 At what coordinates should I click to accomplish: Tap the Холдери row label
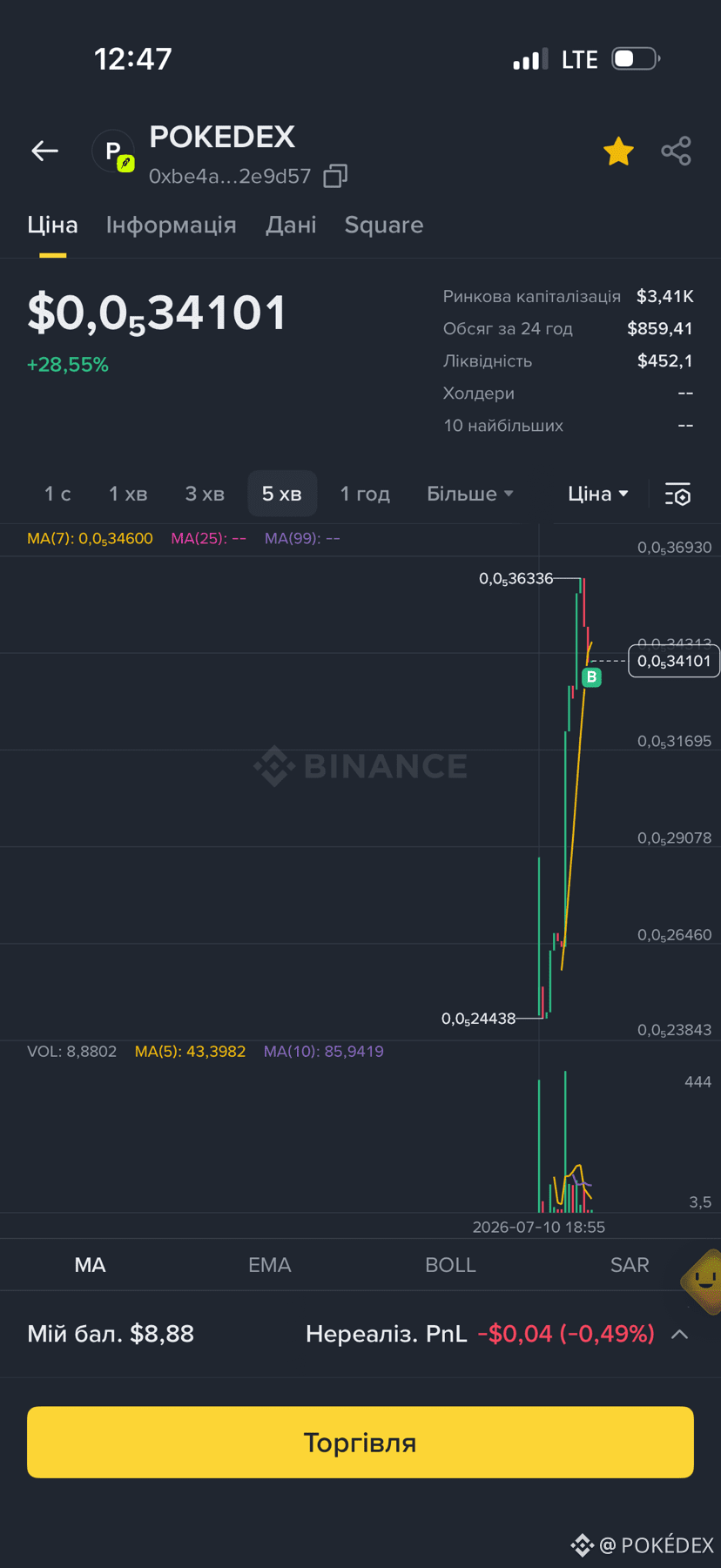(478, 394)
